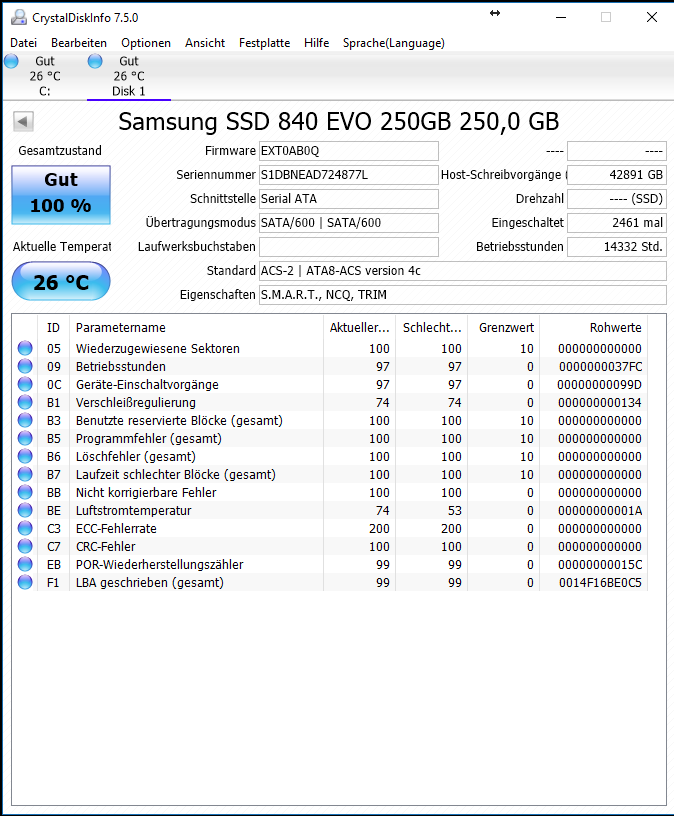Click the Aktueller... column header
This screenshot has height=816, width=674.
(x=360, y=328)
